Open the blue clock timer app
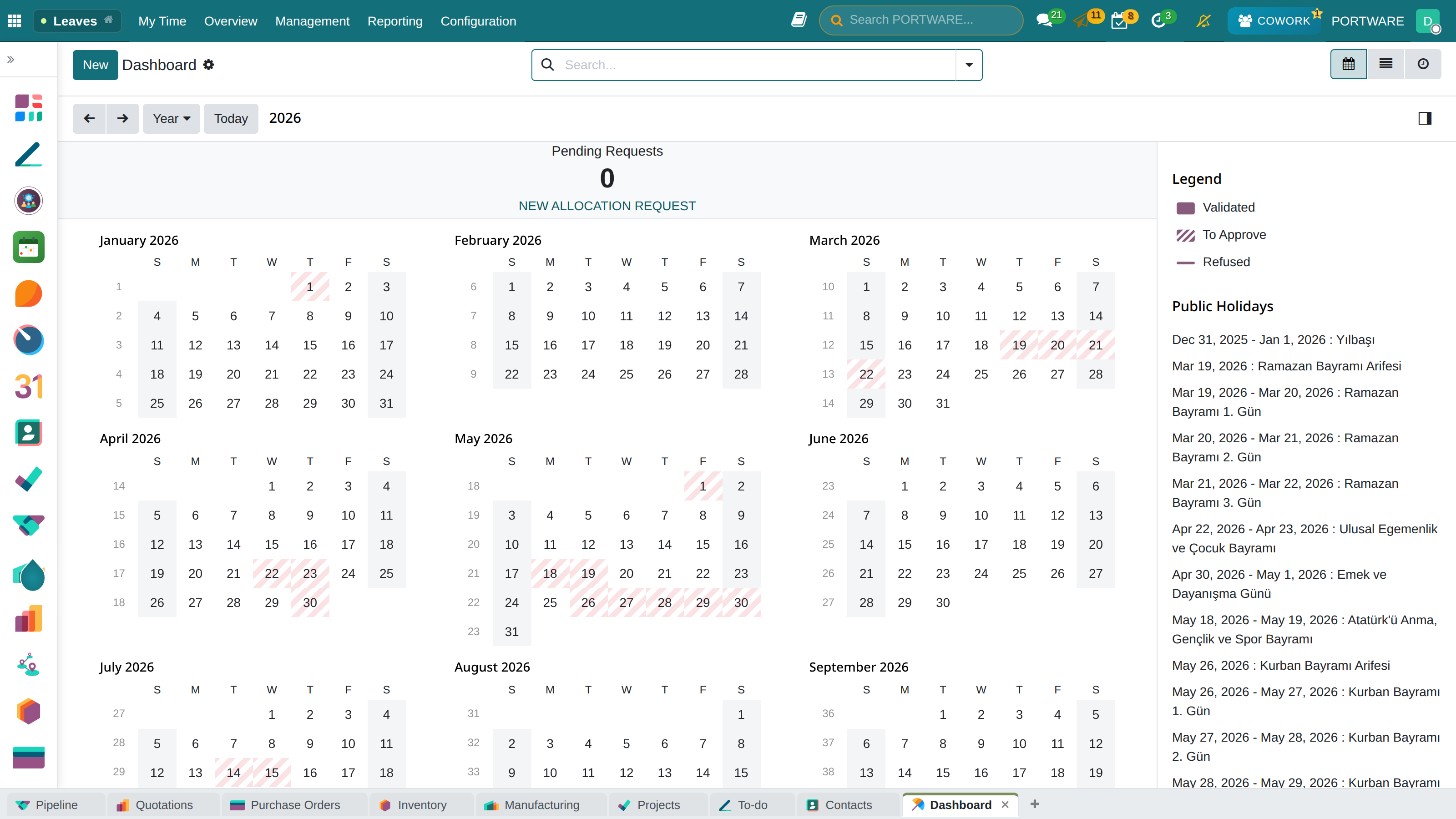The image size is (1456, 819). pyautogui.click(x=29, y=340)
